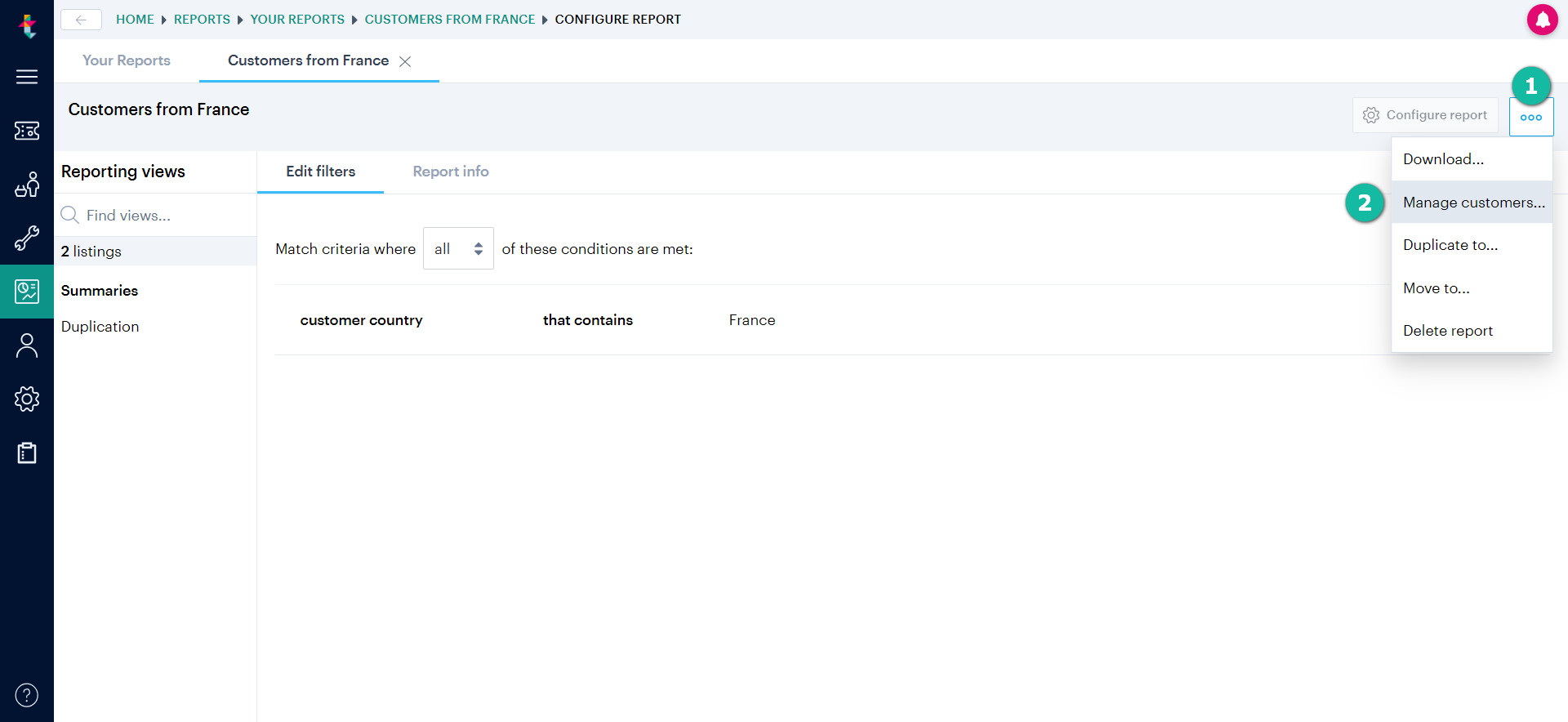Click the Reporting views heading
This screenshot has width=1568, height=722.
click(123, 172)
